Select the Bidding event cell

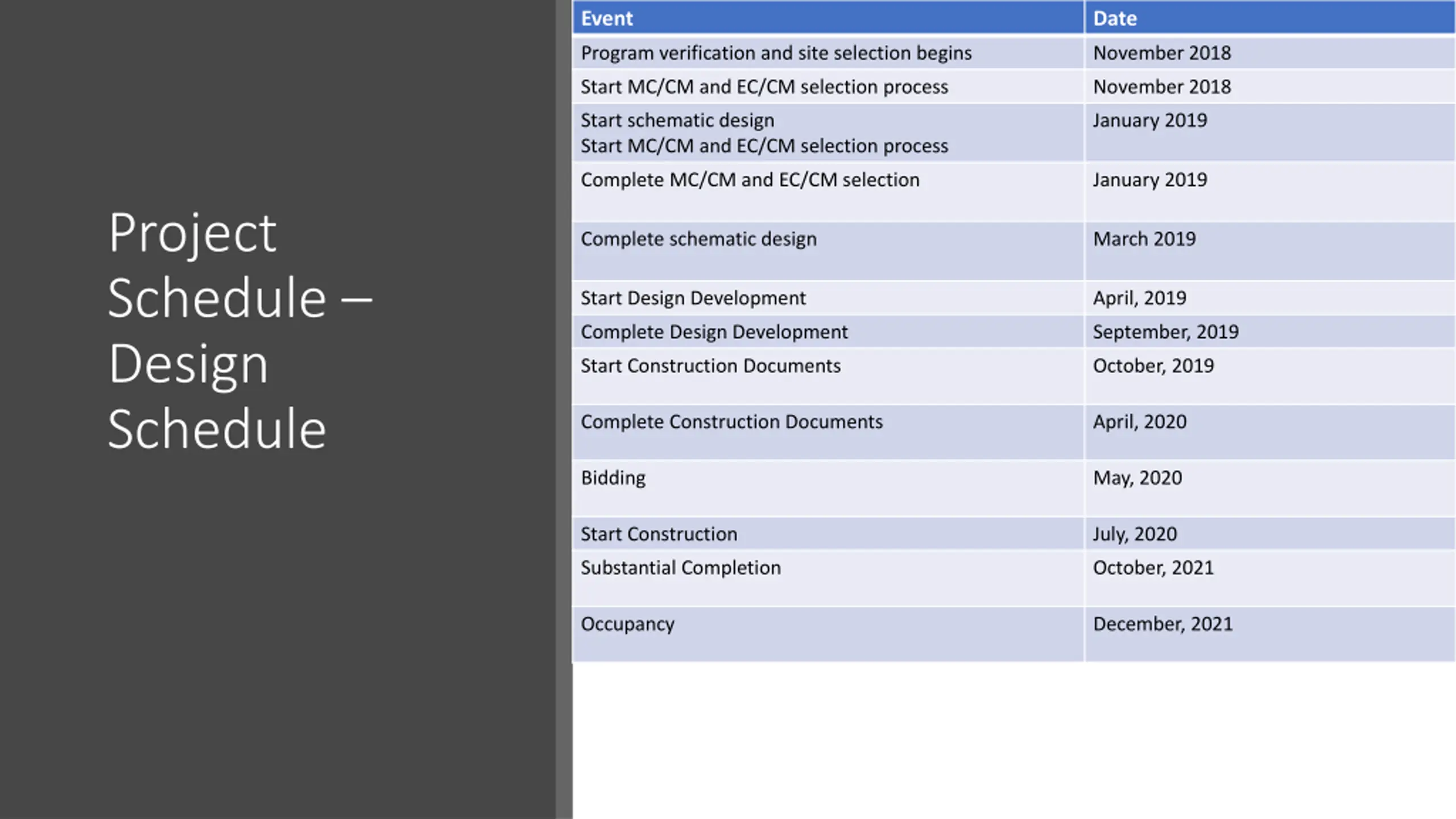point(828,489)
